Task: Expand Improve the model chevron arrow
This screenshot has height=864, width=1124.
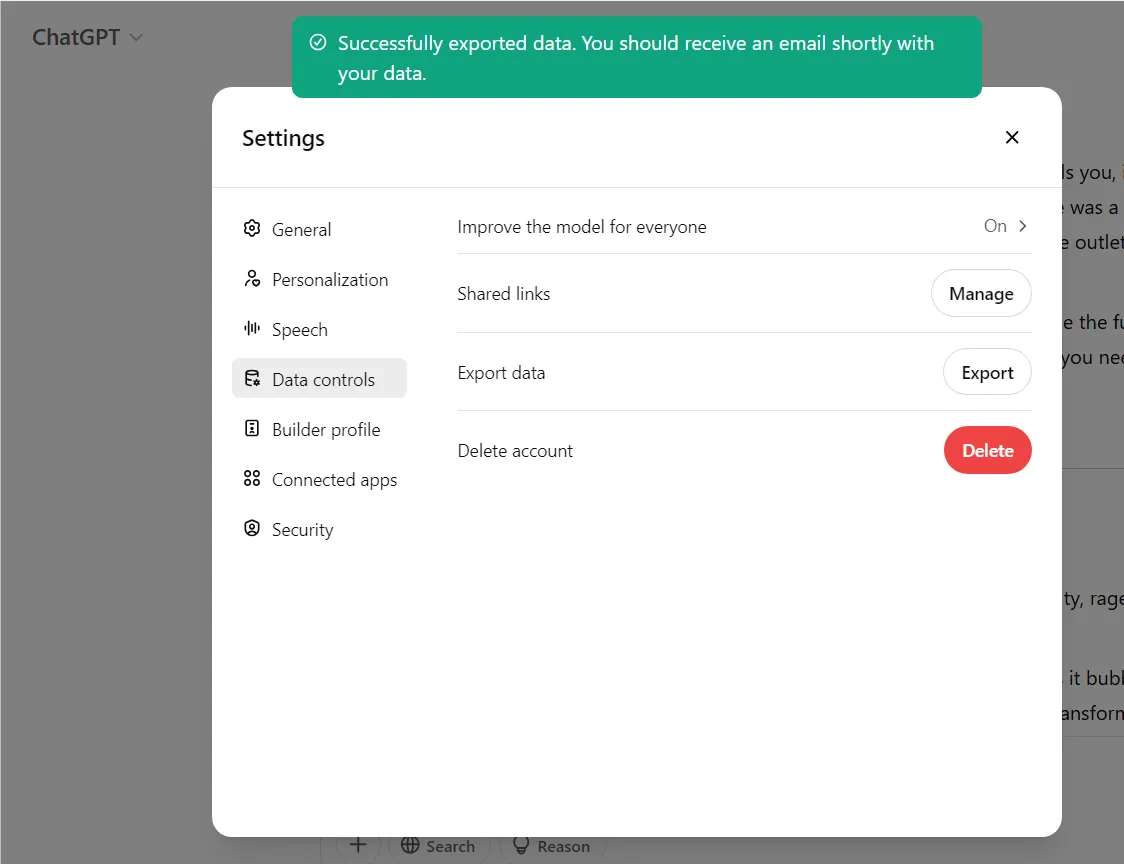Action: point(1023,226)
